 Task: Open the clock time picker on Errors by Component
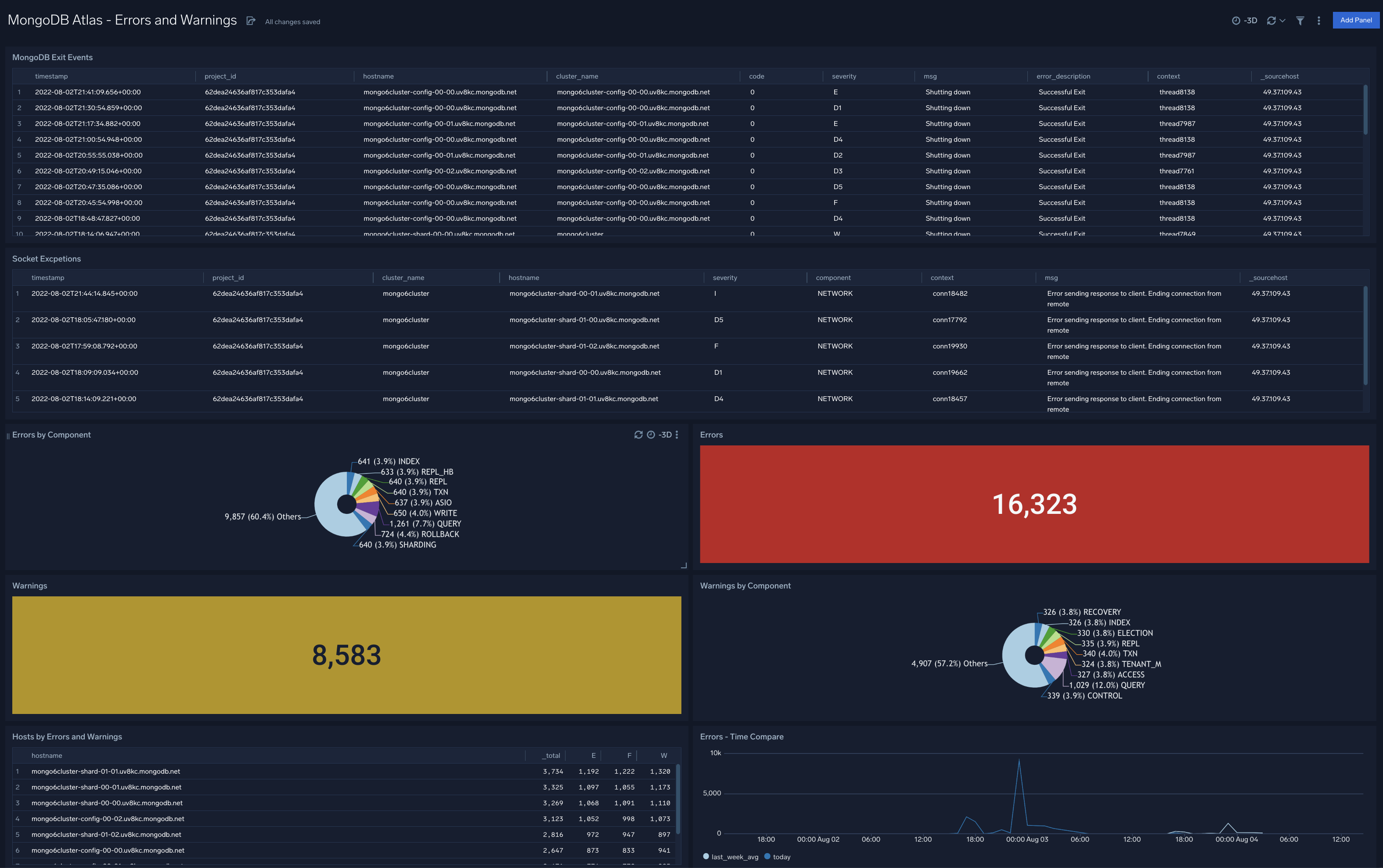click(651, 434)
